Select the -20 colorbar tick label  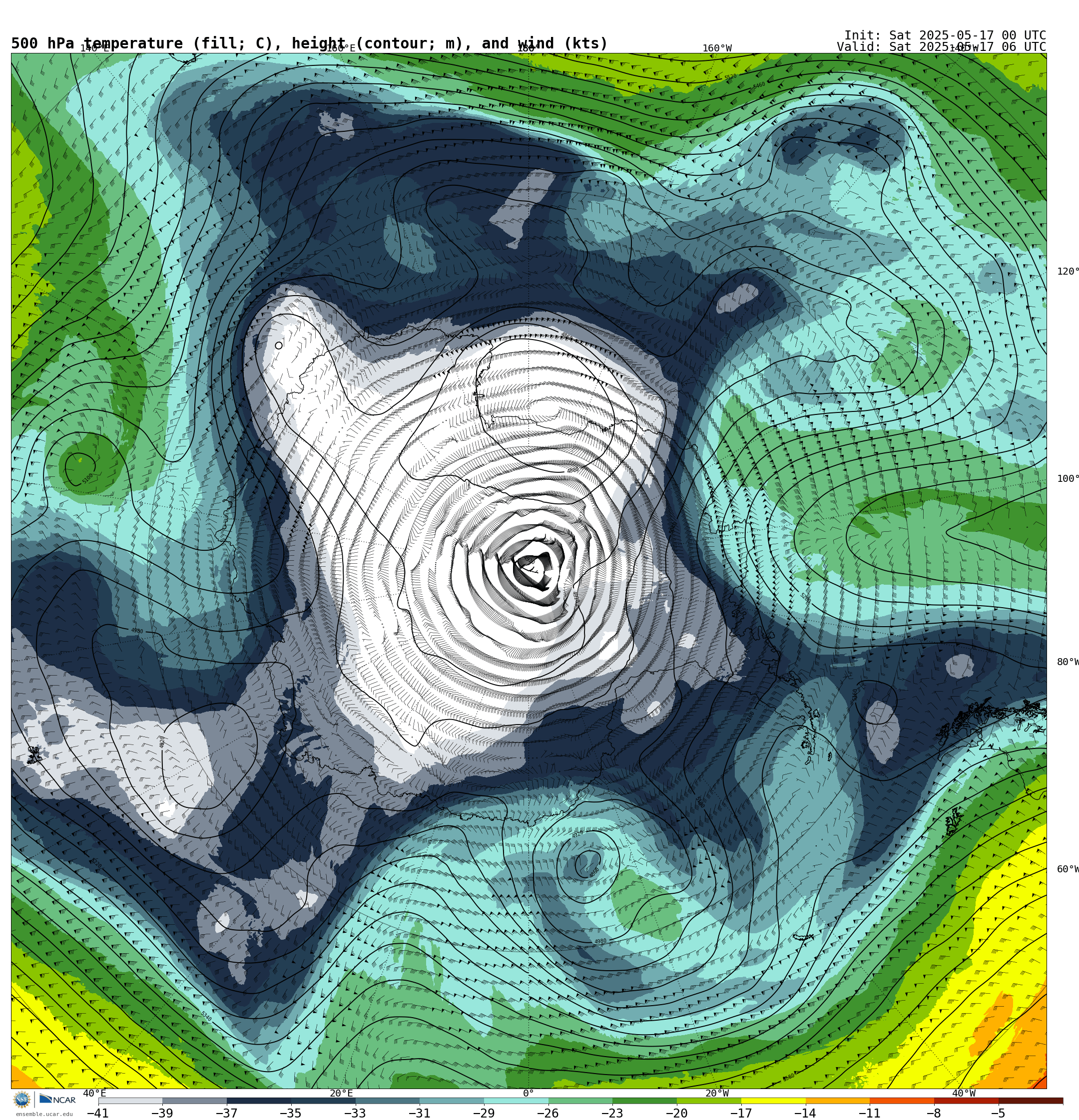676,1113
